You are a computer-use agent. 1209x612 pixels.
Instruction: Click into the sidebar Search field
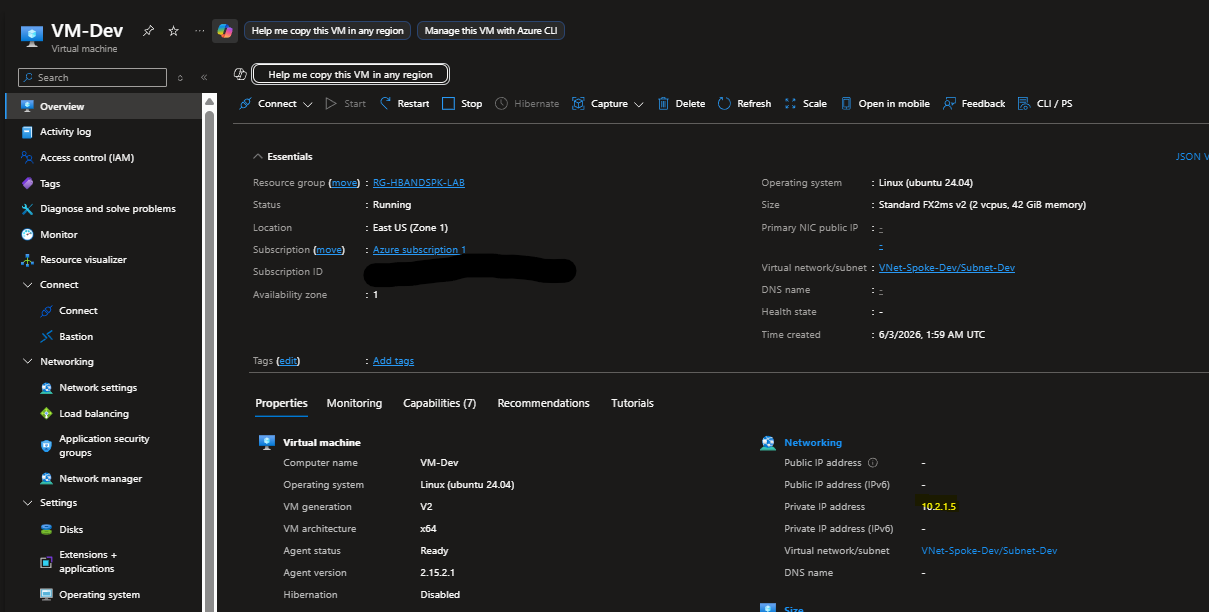(93, 78)
